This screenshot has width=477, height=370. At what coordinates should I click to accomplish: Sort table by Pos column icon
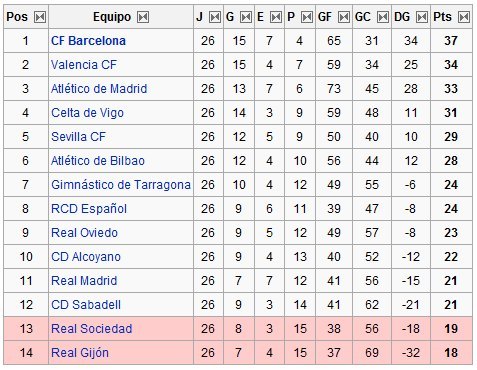click(x=40, y=17)
